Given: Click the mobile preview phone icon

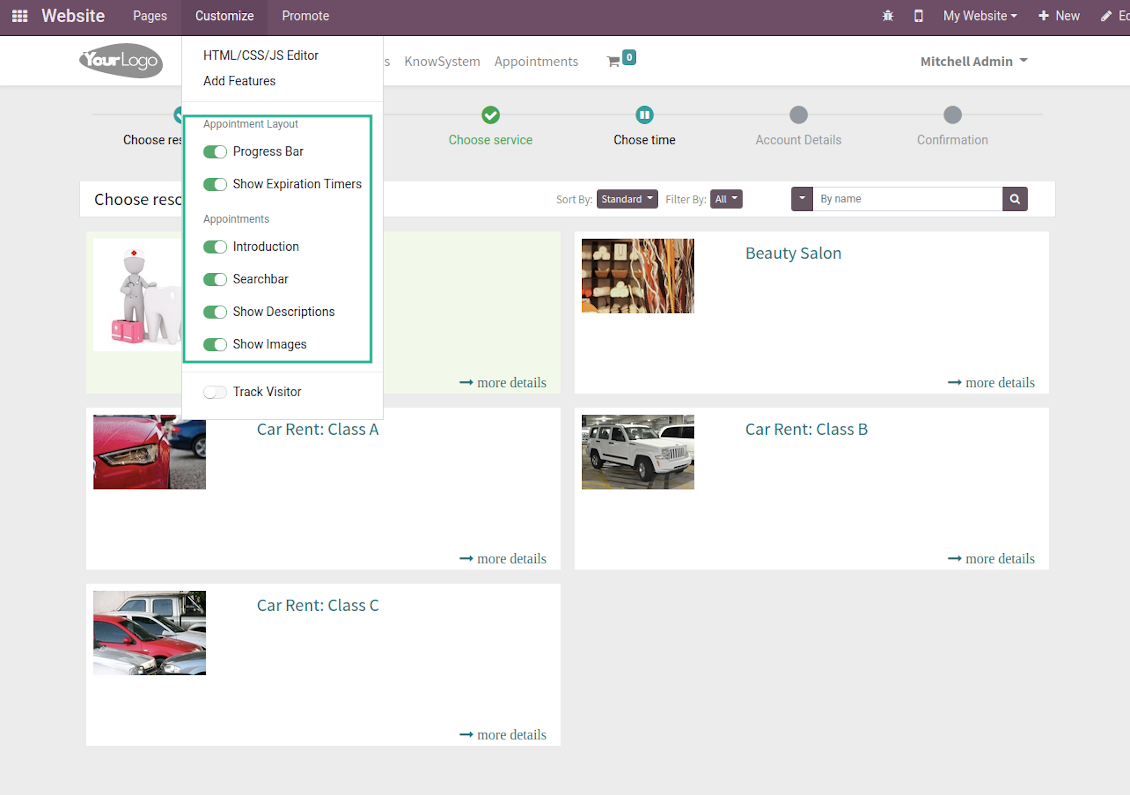Looking at the screenshot, I should (918, 16).
